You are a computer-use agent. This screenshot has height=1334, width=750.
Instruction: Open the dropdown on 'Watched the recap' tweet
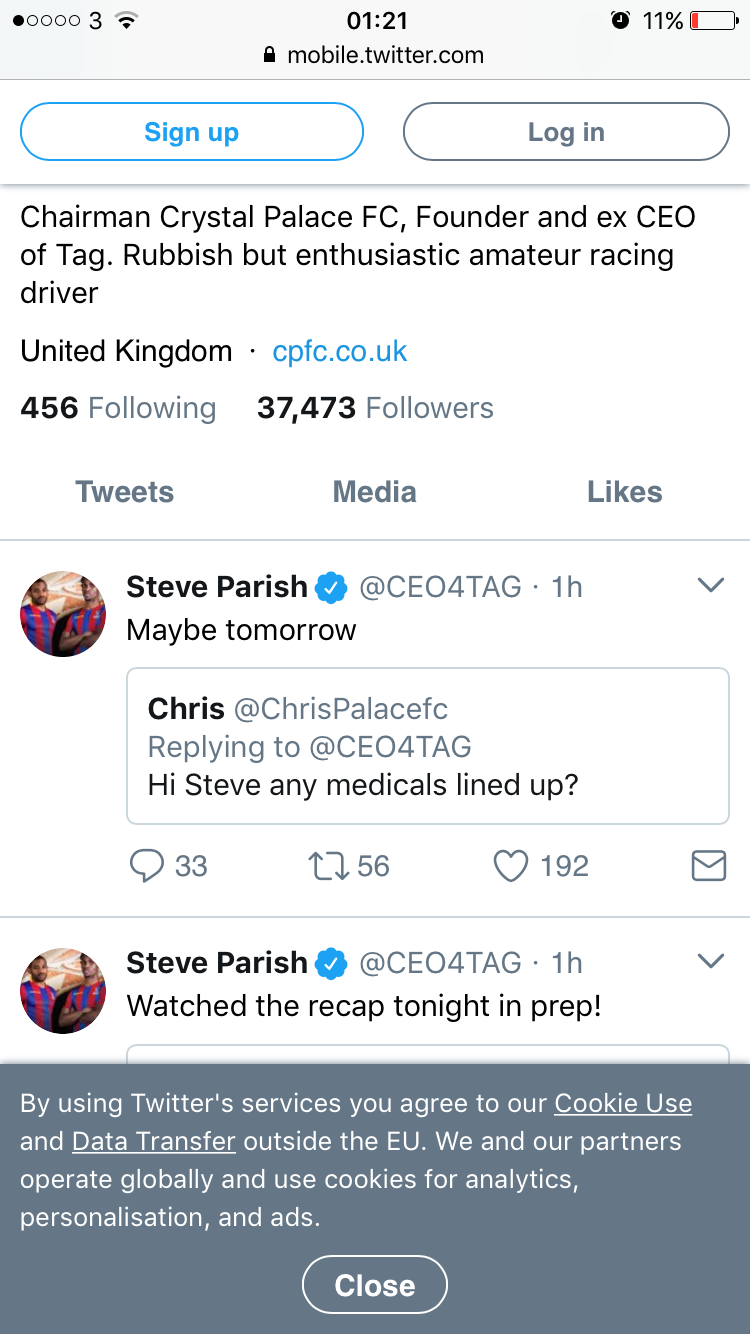tap(710, 961)
